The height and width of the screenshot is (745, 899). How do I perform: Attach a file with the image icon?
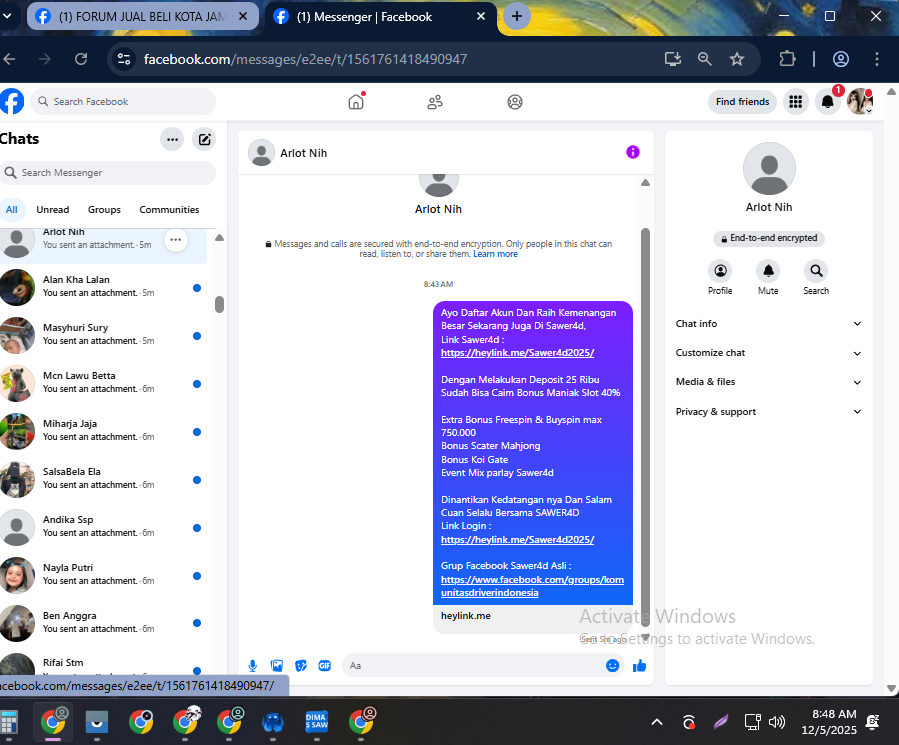point(277,665)
